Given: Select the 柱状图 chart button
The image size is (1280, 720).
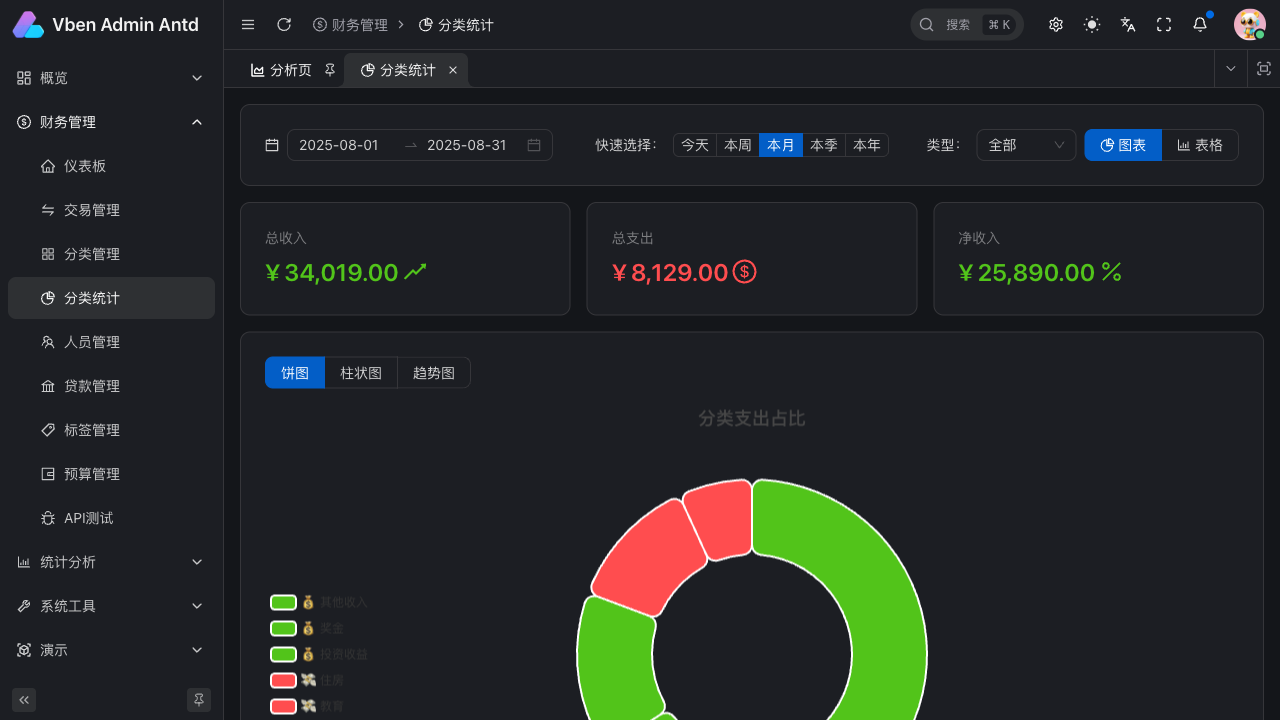Looking at the screenshot, I should pyautogui.click(x=361, y=373).
